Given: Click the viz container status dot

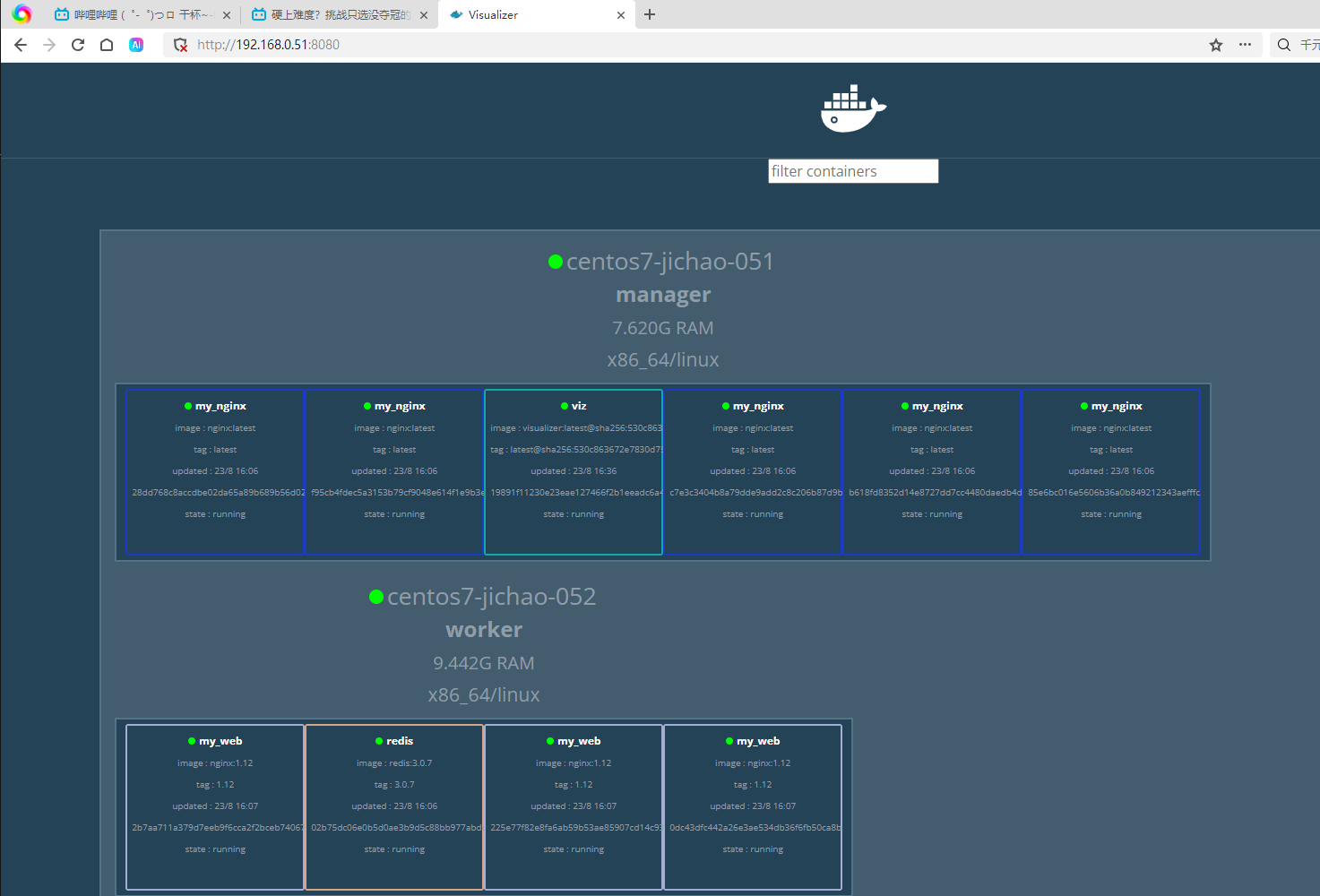Looking at the screenshot, I should 565,406.
